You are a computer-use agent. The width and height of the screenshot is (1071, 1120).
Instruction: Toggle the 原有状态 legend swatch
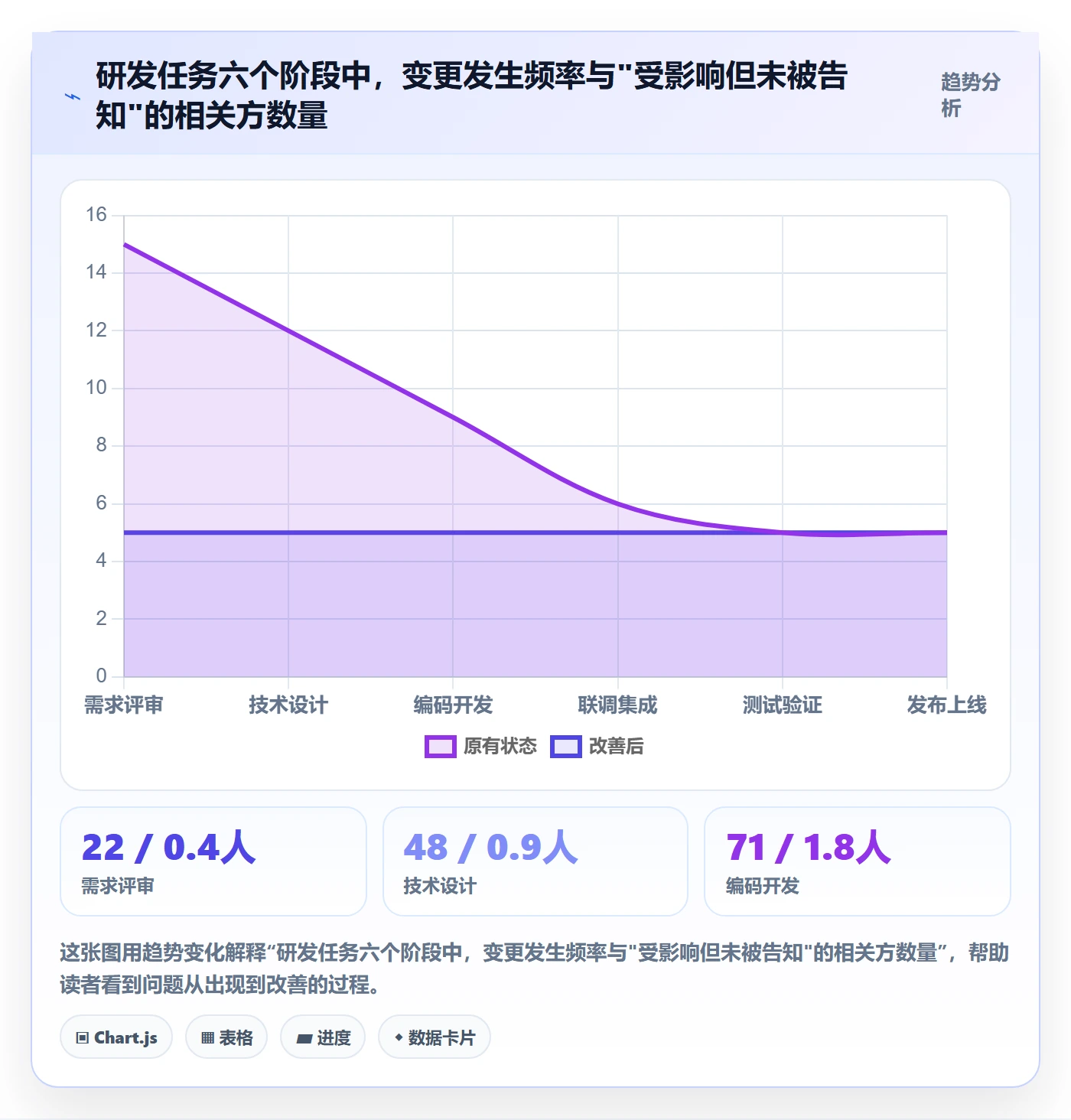(x=440, y=747)
